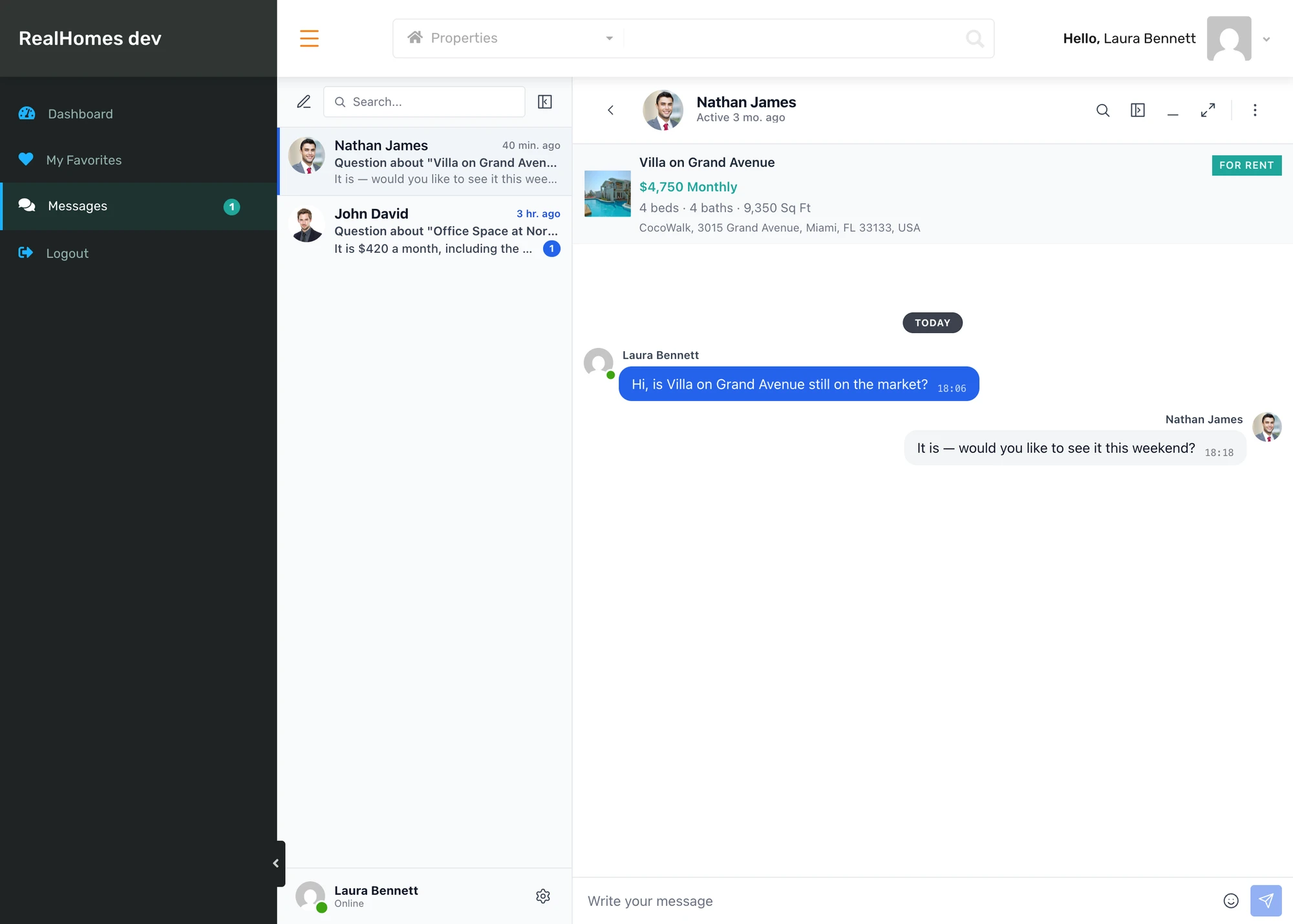Open messenger settings gear

pos(543,896)
